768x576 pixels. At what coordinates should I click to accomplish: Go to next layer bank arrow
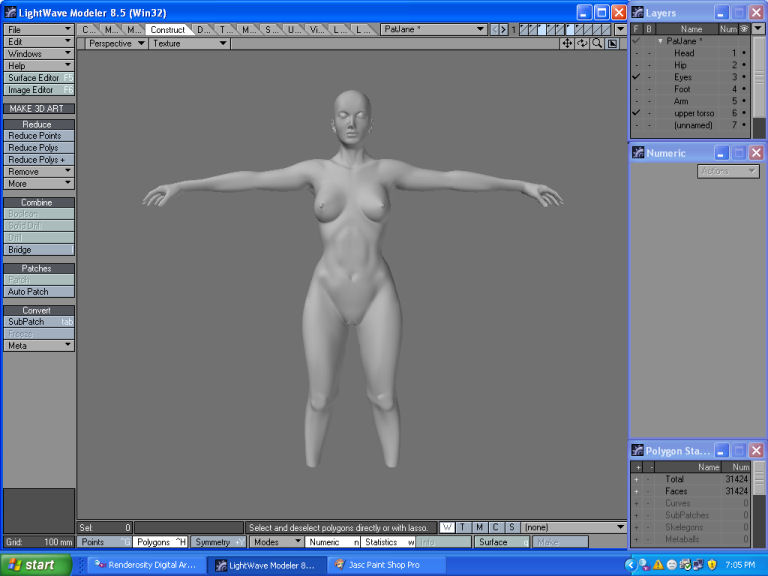pyautogui.click(x=504, y=30)
